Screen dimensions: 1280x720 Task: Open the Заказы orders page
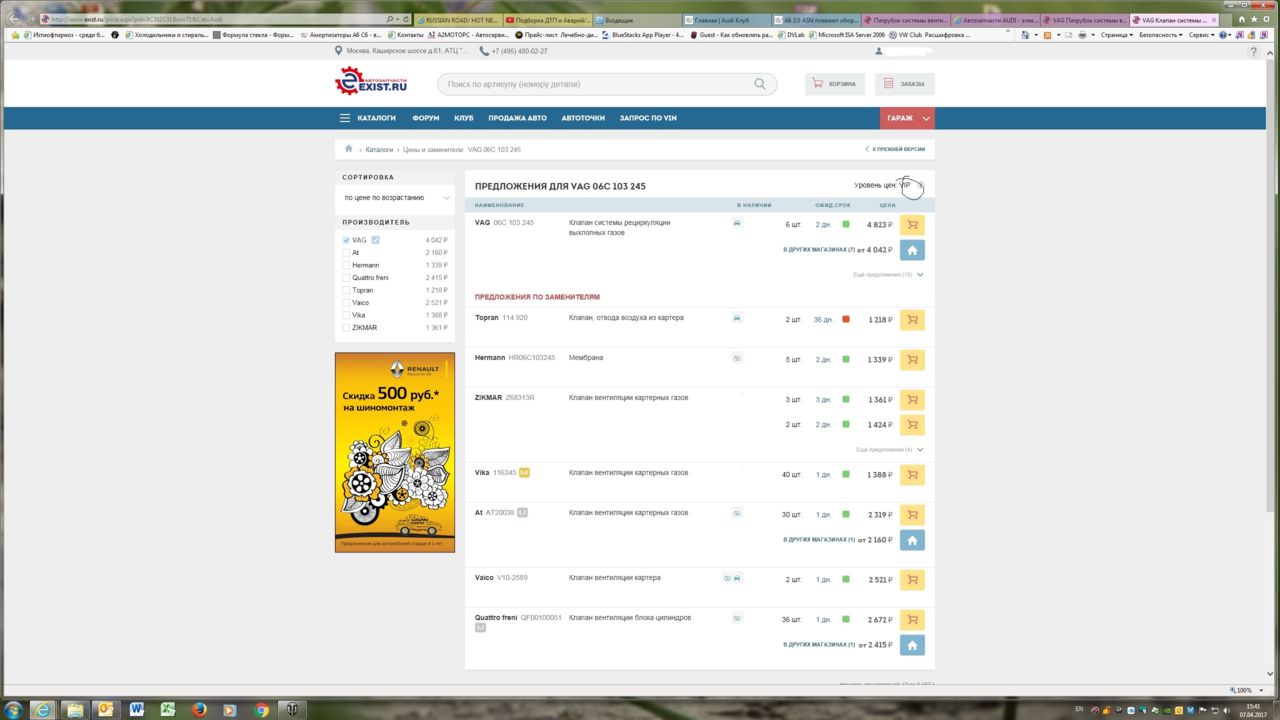[x=904, y=84]
